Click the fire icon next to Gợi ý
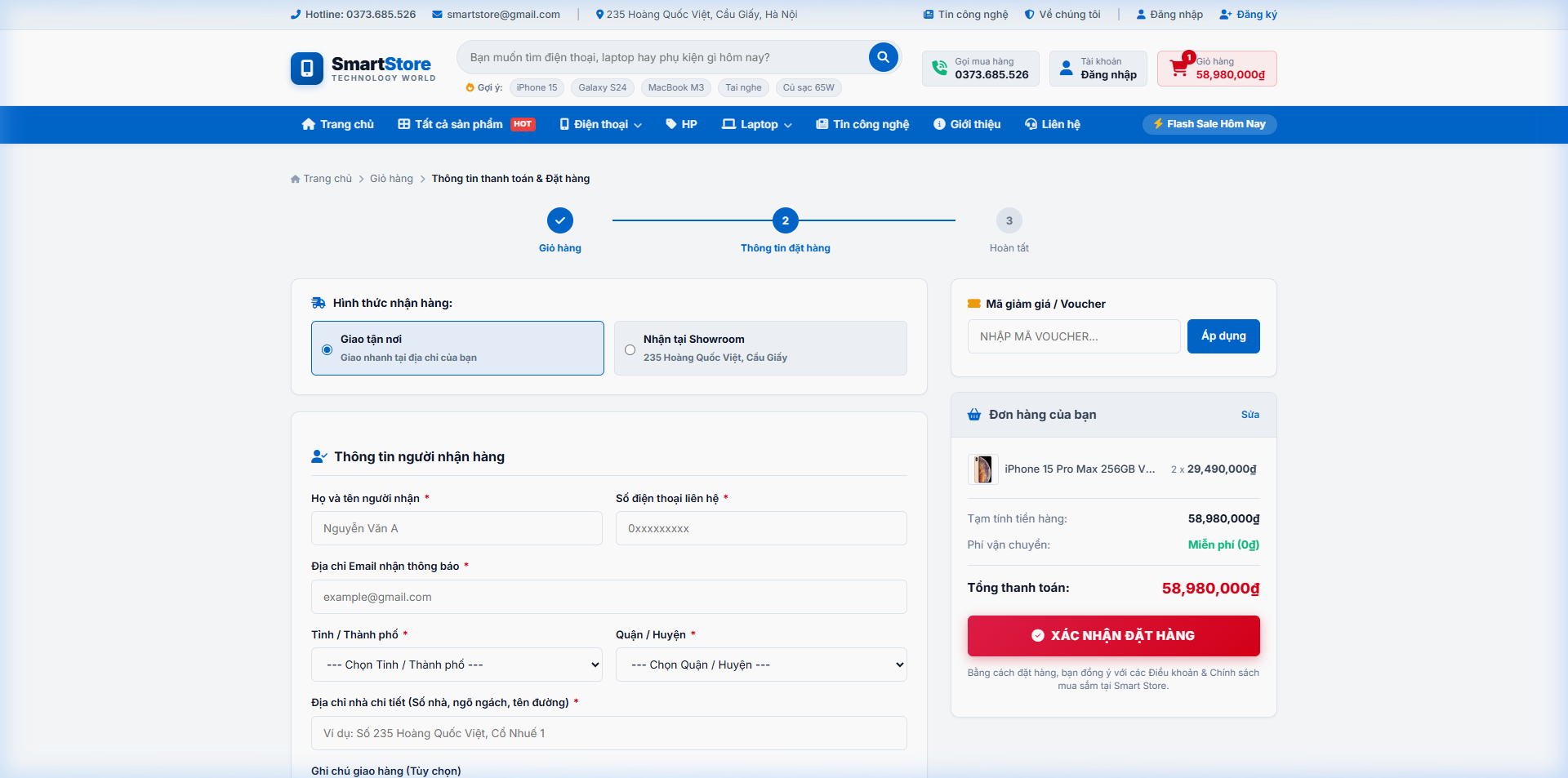This screenshot has width=1568, height=778. (x=470, y=87)
